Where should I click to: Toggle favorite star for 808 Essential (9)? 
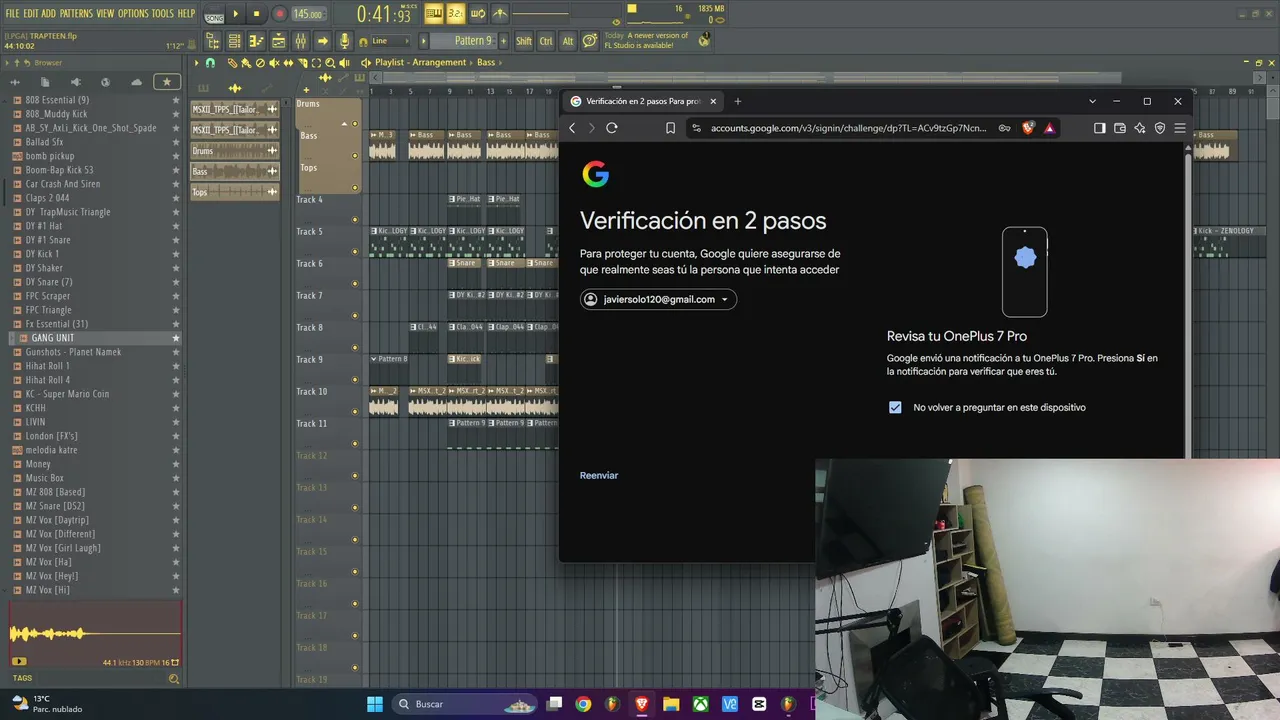[176, 100]
